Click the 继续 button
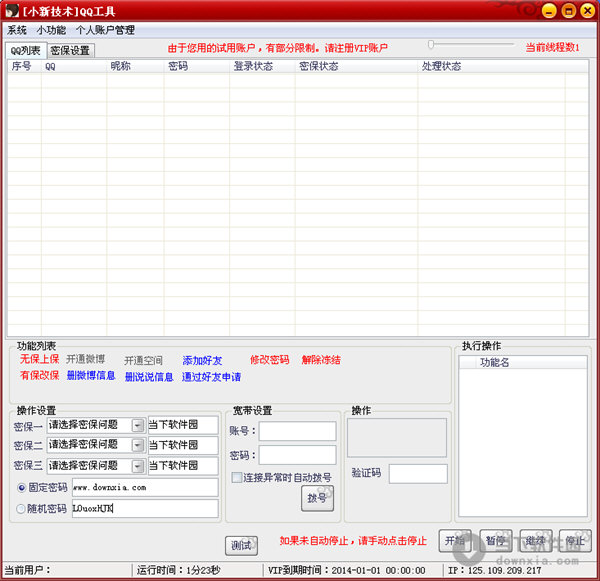Viewport: 600px width, 581px height. (x=535, y=541)
